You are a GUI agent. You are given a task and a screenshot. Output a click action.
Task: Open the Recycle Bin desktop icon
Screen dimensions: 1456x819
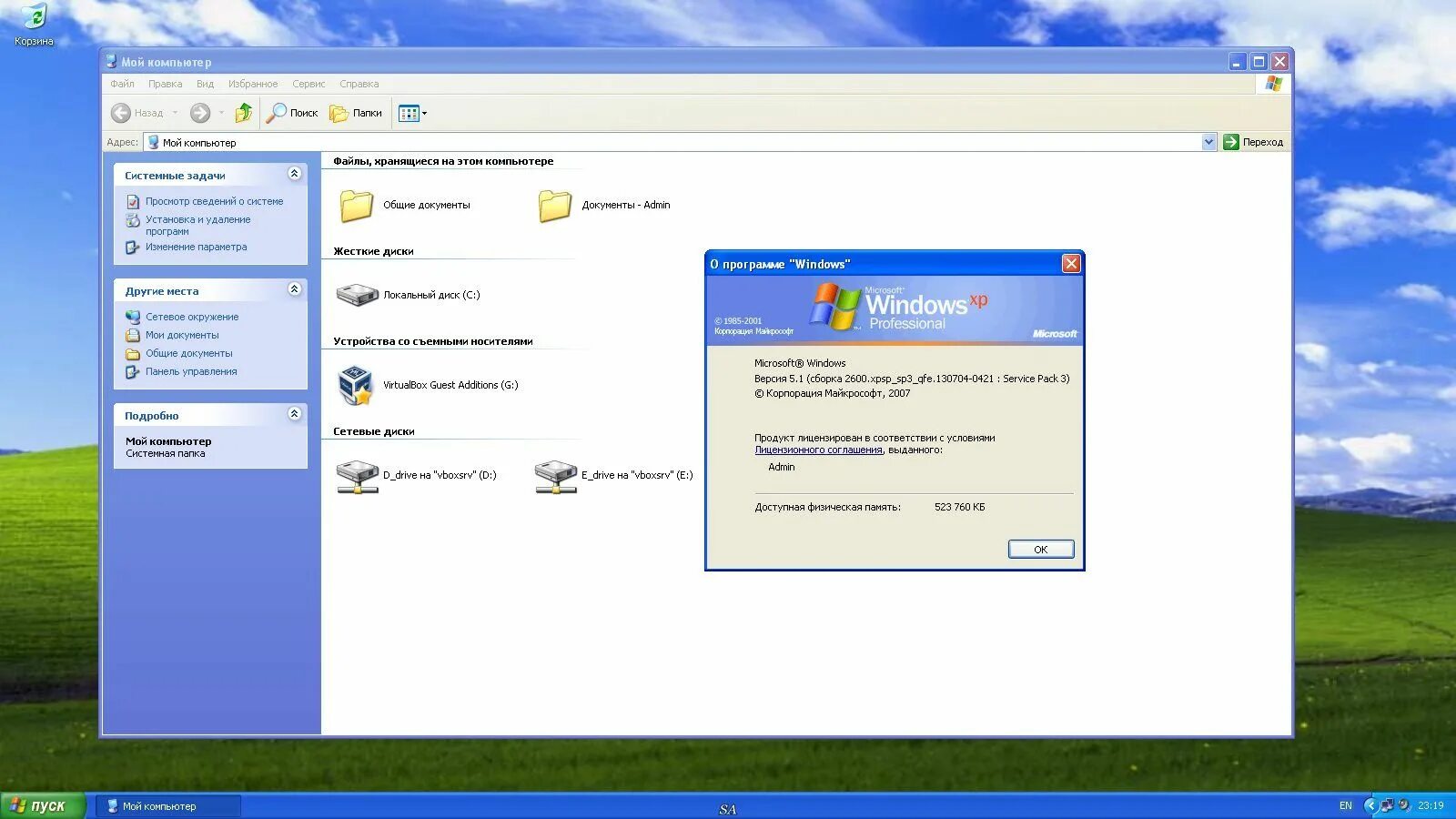click(34, 25)
